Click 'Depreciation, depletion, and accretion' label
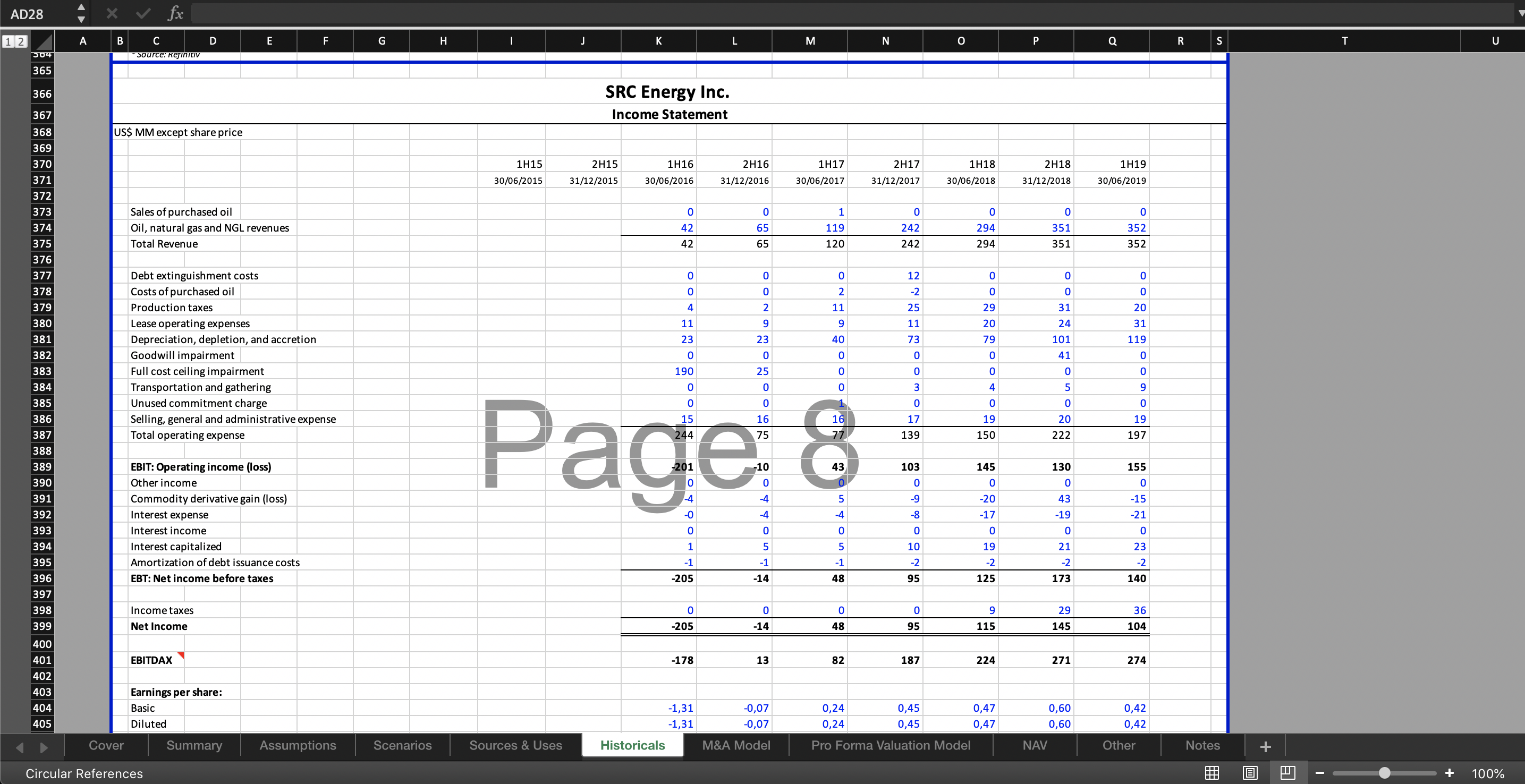 (223, 339)
